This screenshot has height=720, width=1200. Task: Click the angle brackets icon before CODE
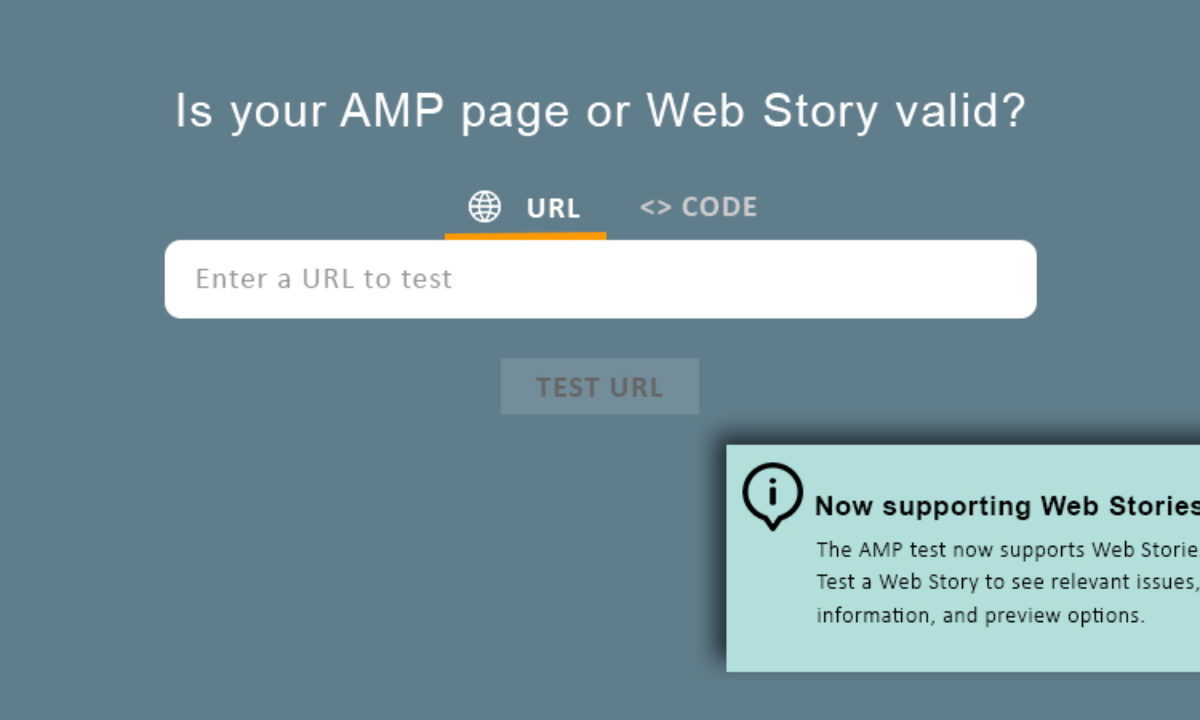click(x=655, y=207)
